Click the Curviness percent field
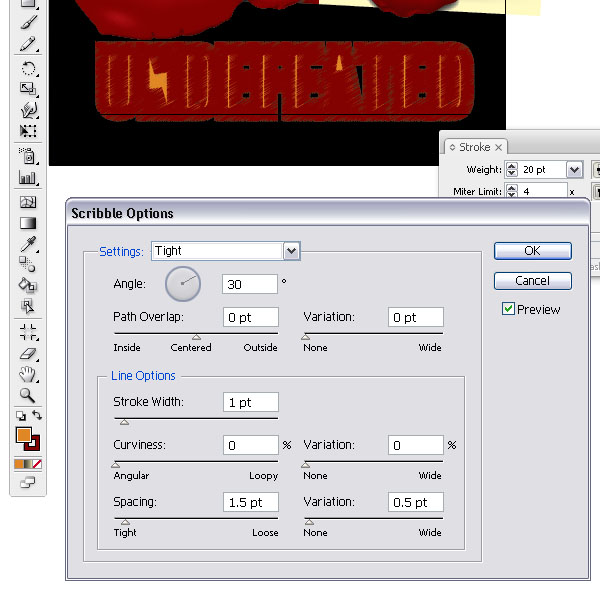This screenshot has width=600, height=600. (x=251, y=445)
